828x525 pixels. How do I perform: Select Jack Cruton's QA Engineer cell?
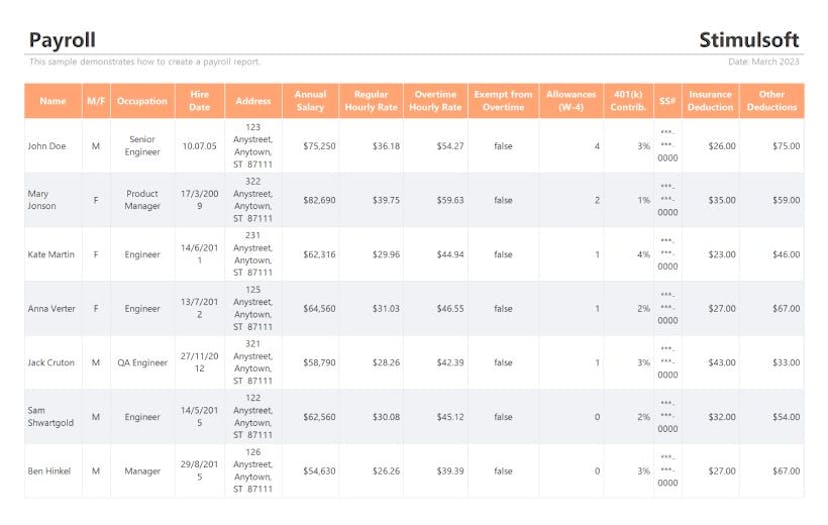click(x=142, y=363)
